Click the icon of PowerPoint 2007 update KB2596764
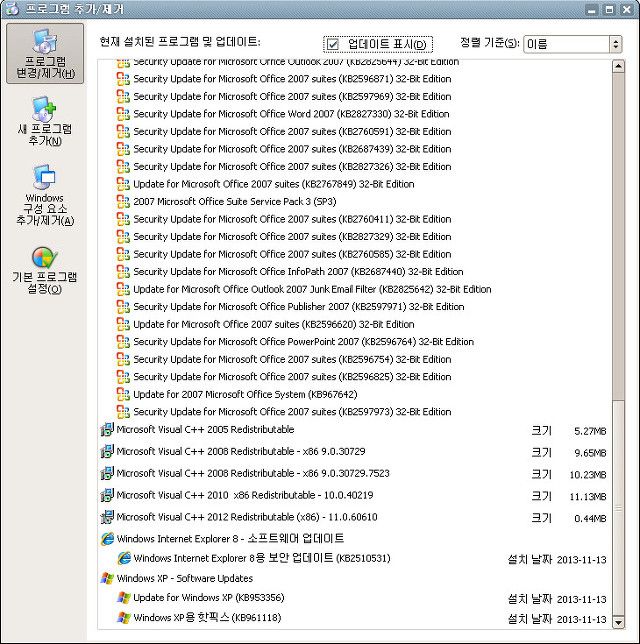 pos(123,342)
